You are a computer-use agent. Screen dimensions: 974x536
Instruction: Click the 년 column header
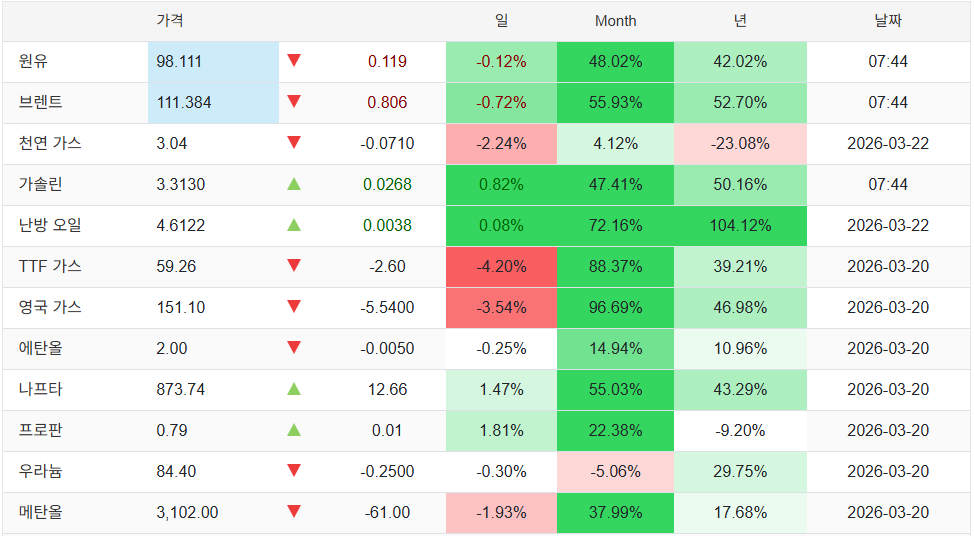740,21
